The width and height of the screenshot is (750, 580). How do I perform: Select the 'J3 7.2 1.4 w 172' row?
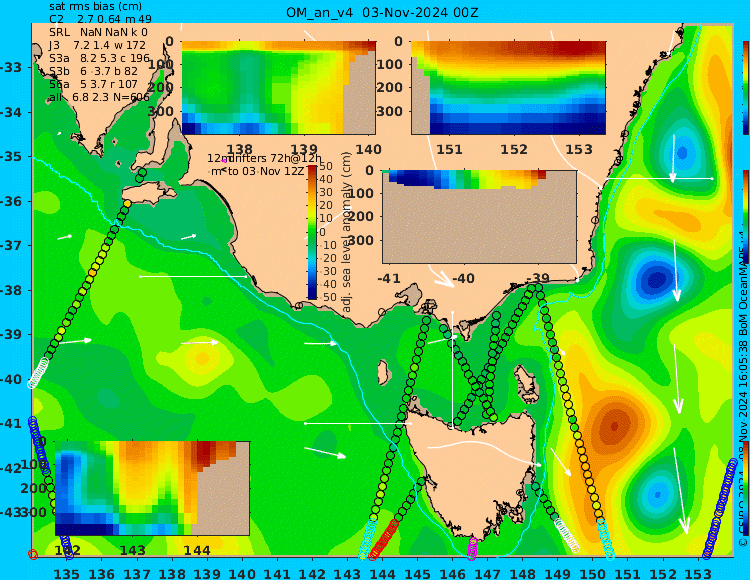pyautogui.click(x=97, y=45)
